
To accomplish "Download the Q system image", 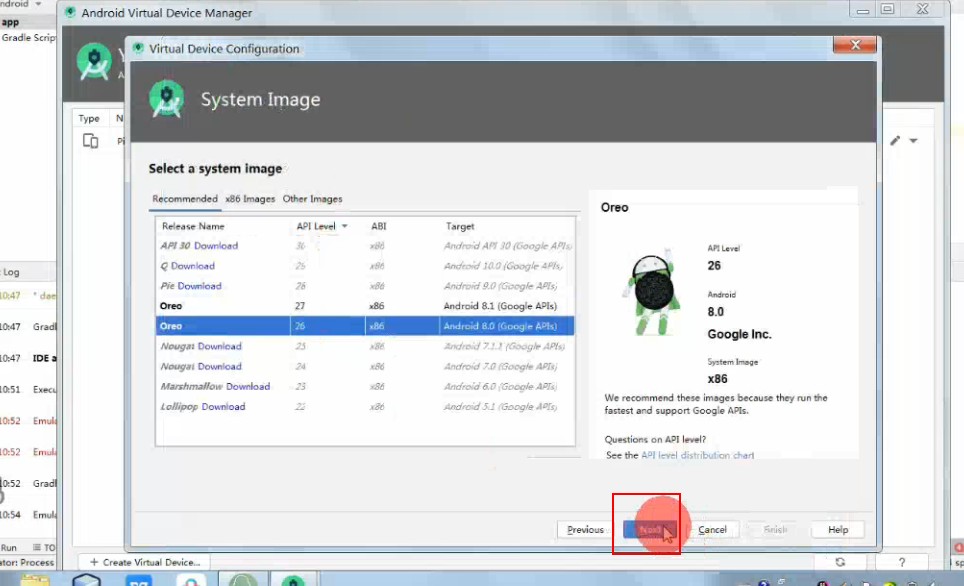I will point(192,266).
